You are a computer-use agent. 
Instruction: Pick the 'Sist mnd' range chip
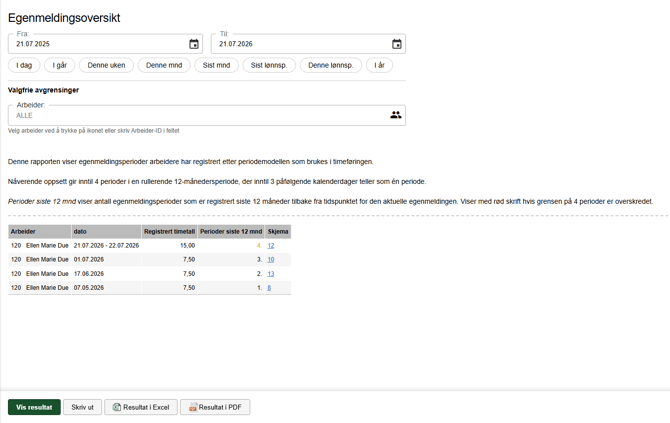coord(216,65)
